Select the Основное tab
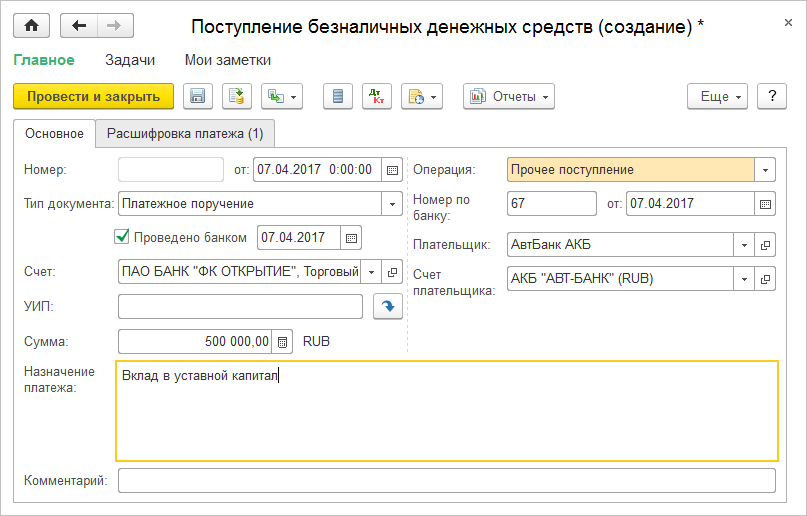807x516 pixels. click(x=54, y=134)
